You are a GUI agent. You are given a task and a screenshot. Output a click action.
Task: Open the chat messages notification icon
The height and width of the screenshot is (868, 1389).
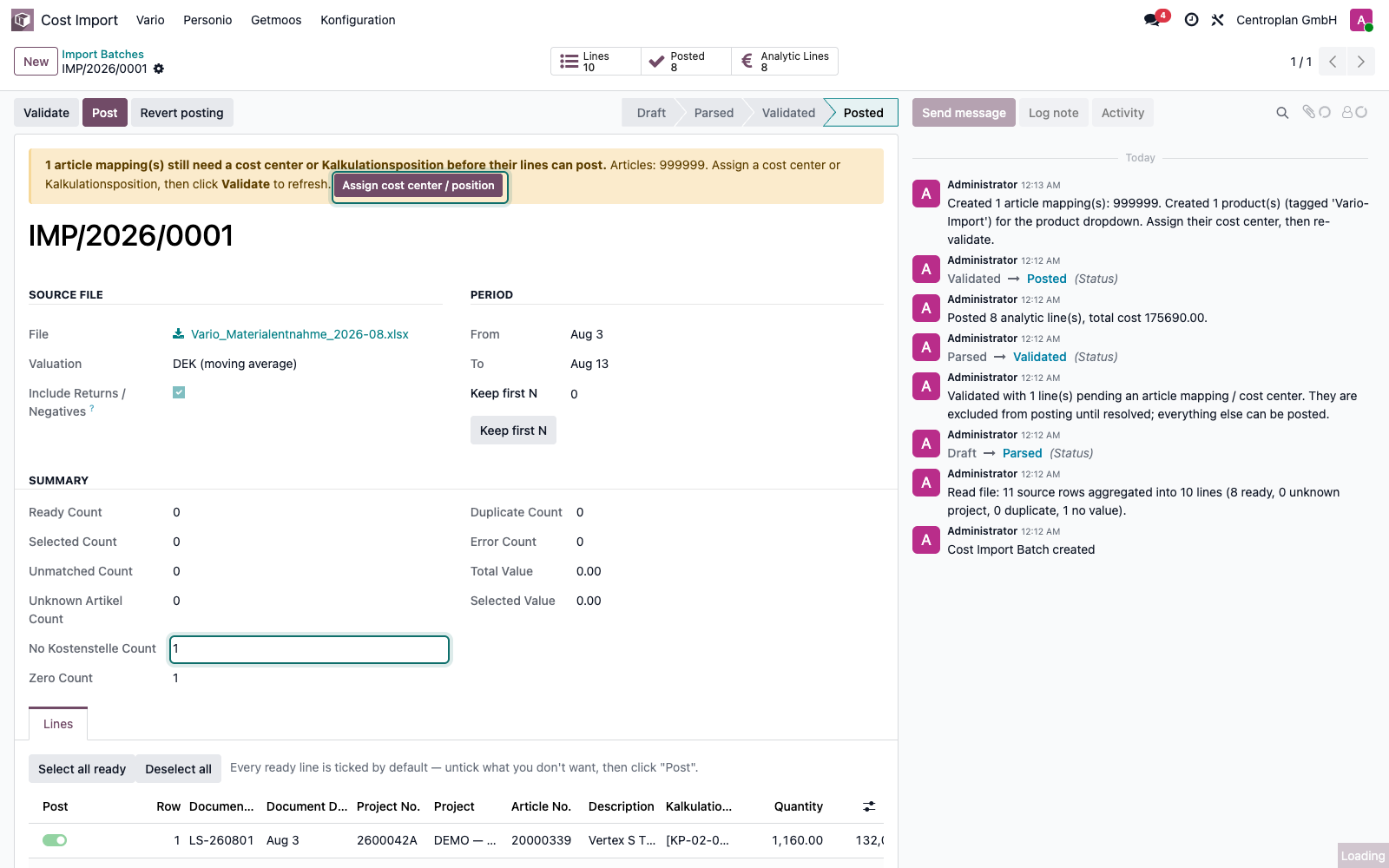pyautogui.click(x=1153, y=20)
